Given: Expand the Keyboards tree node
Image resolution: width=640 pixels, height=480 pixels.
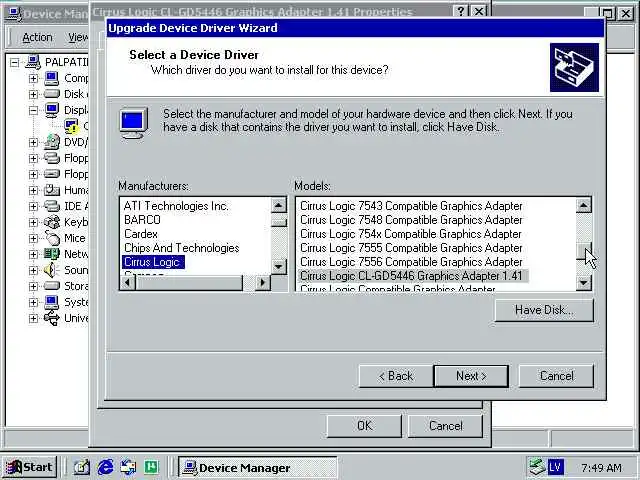Looking at the screenshot, I should (33, 222).
